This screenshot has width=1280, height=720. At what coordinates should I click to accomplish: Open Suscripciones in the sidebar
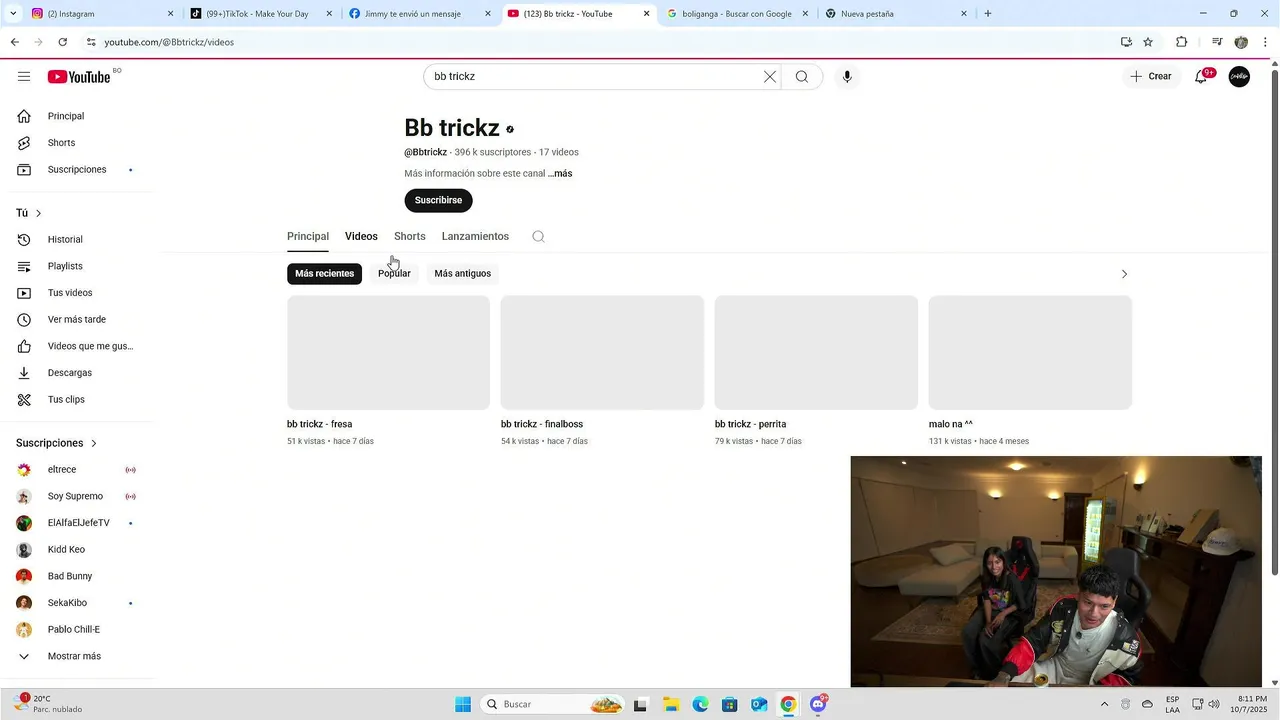(78, 170)
